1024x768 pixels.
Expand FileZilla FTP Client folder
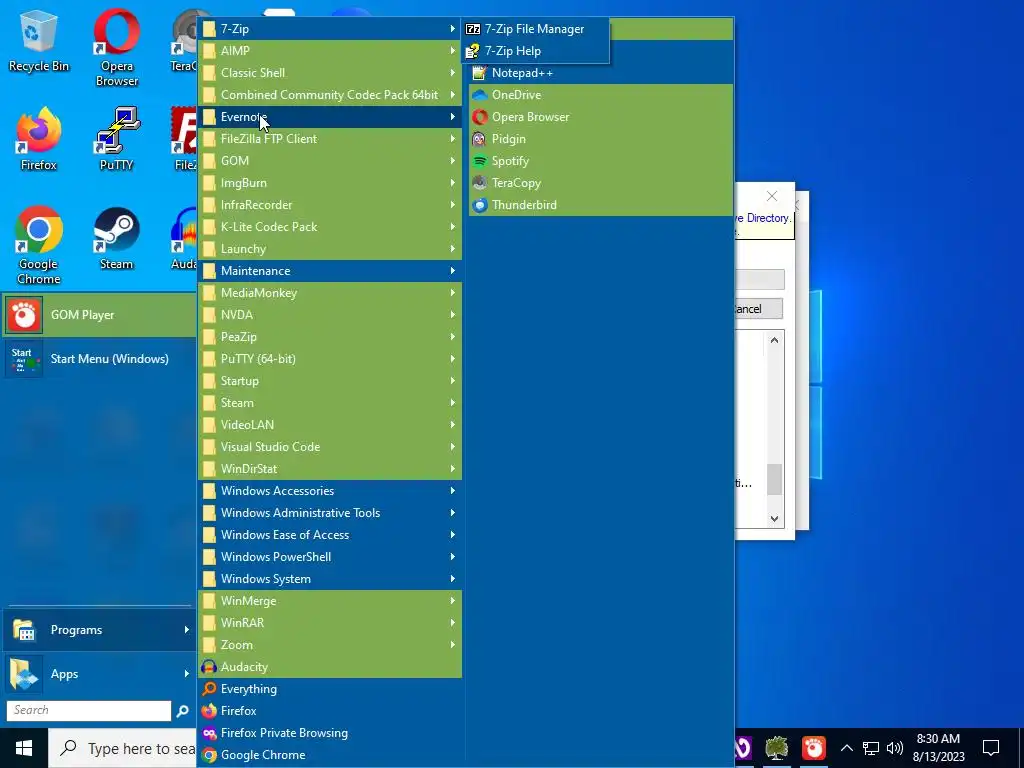click(x=330, y=139)
